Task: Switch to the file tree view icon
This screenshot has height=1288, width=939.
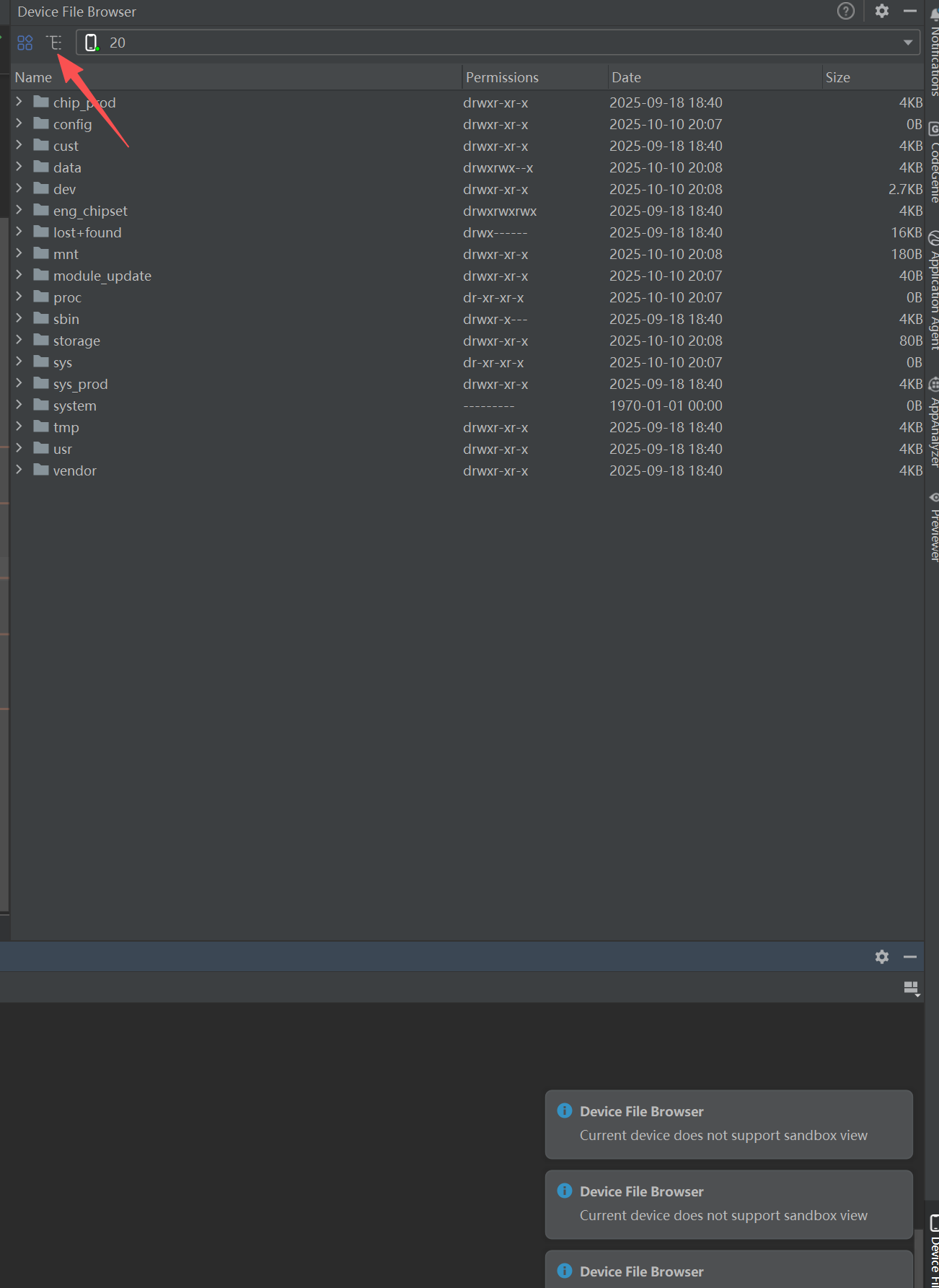Action: click(x=54, y=43)
